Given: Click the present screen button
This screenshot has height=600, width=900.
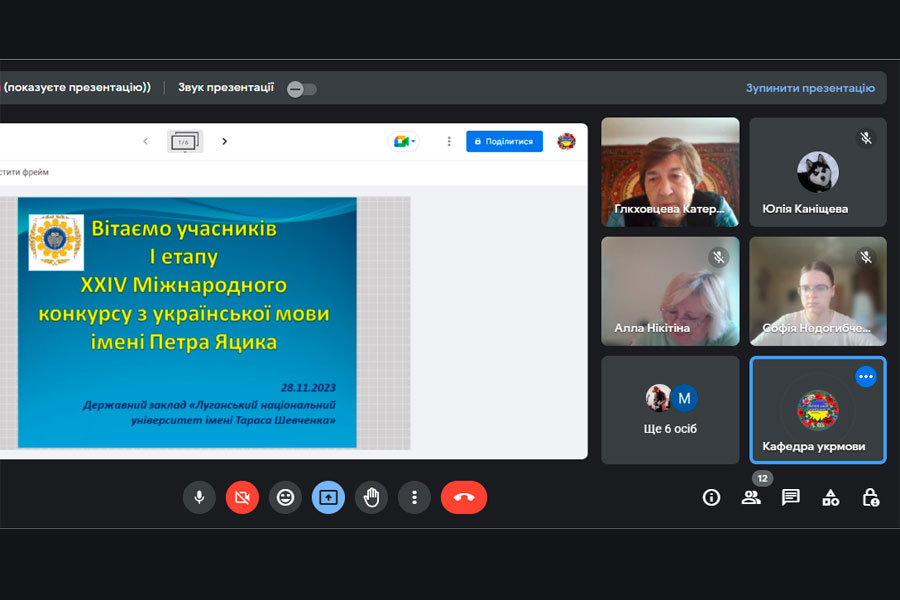Looking at the screenshot, I should pyautogui.click(x=328, y=497).
